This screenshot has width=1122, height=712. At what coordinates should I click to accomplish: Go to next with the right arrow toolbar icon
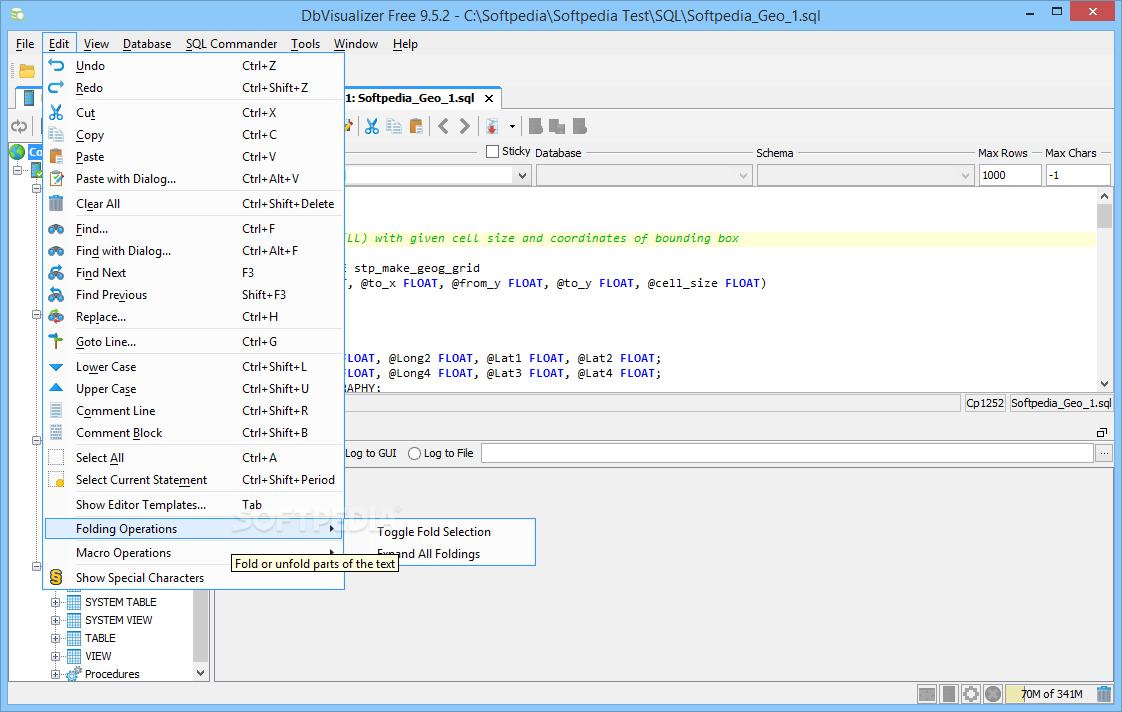click(x=464, y=127)
